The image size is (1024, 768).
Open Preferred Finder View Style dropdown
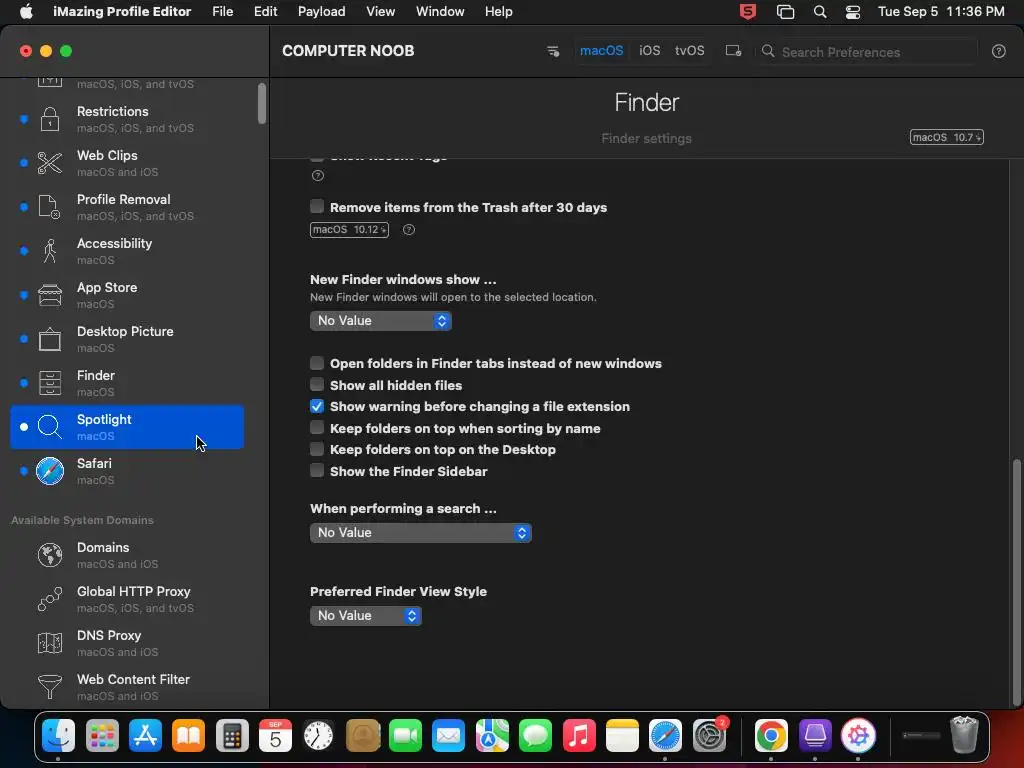[x=366, y=616]
